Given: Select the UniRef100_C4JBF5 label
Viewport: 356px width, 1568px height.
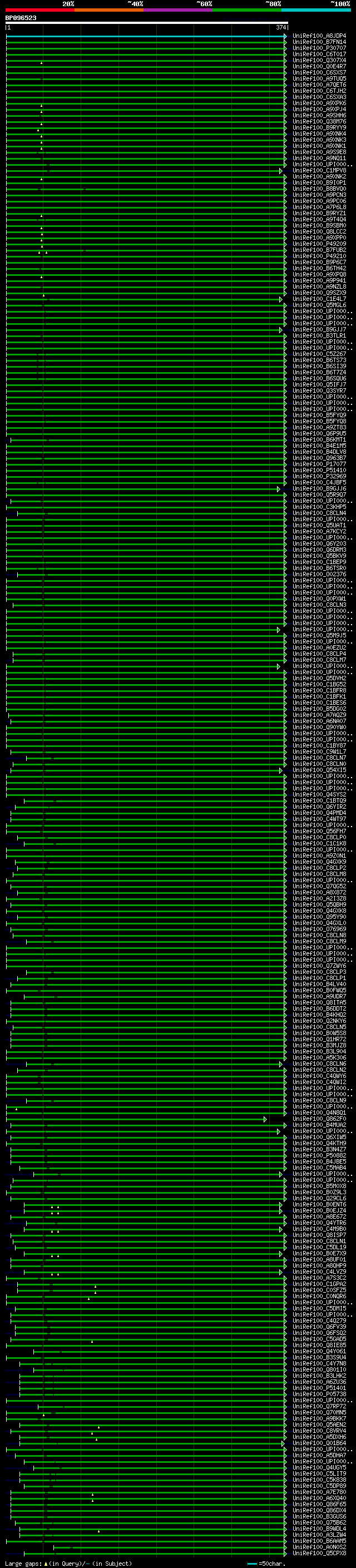Looking at the screenshot, I should [319, 483].
